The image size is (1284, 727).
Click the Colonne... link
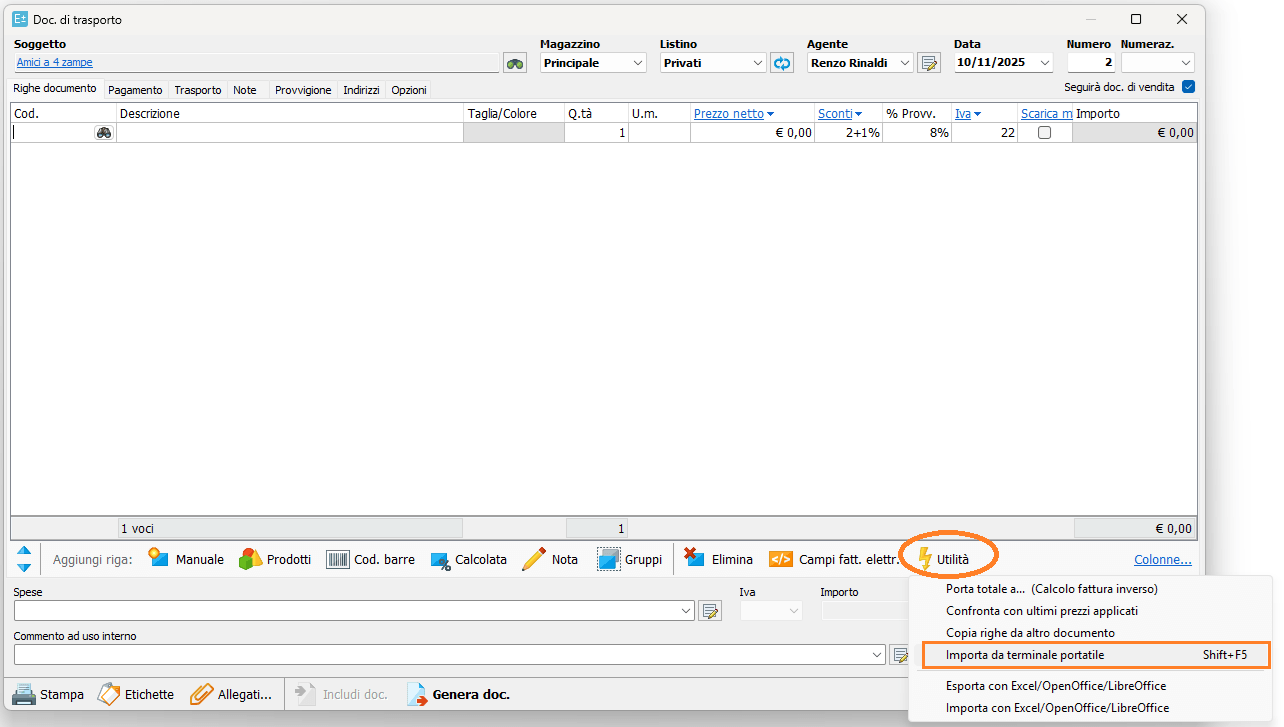pyautogui.click(x=1162, y=559)
